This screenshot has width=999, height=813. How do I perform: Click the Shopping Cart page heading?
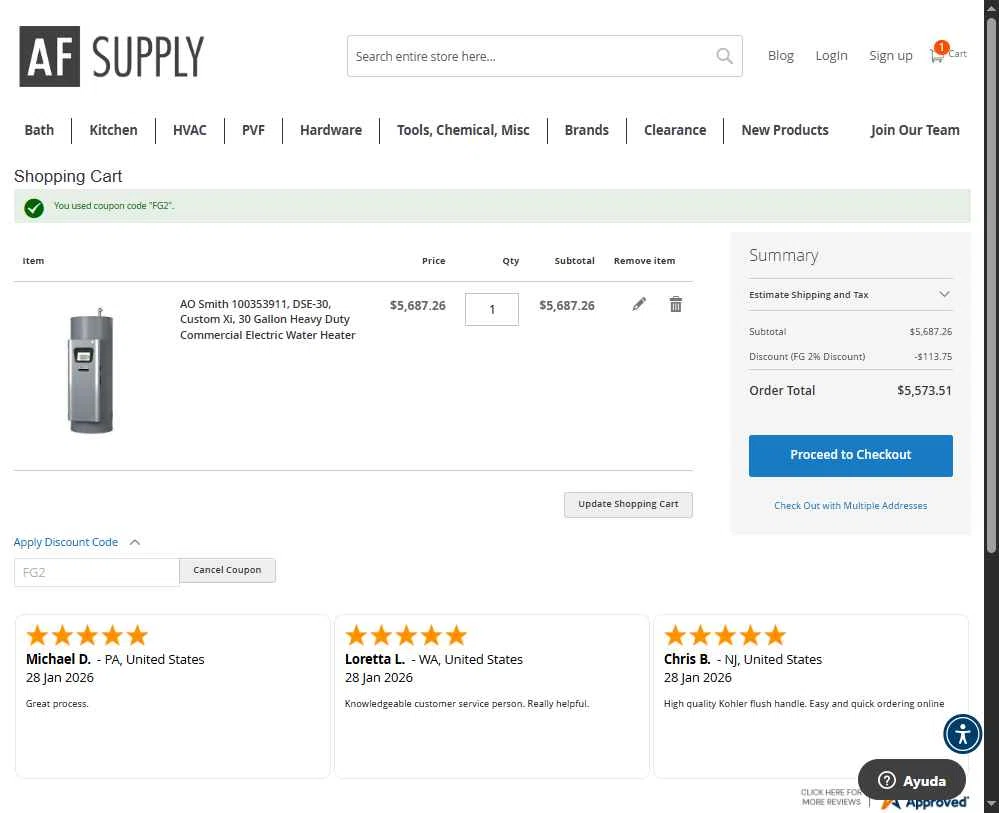tap(68, 176)
